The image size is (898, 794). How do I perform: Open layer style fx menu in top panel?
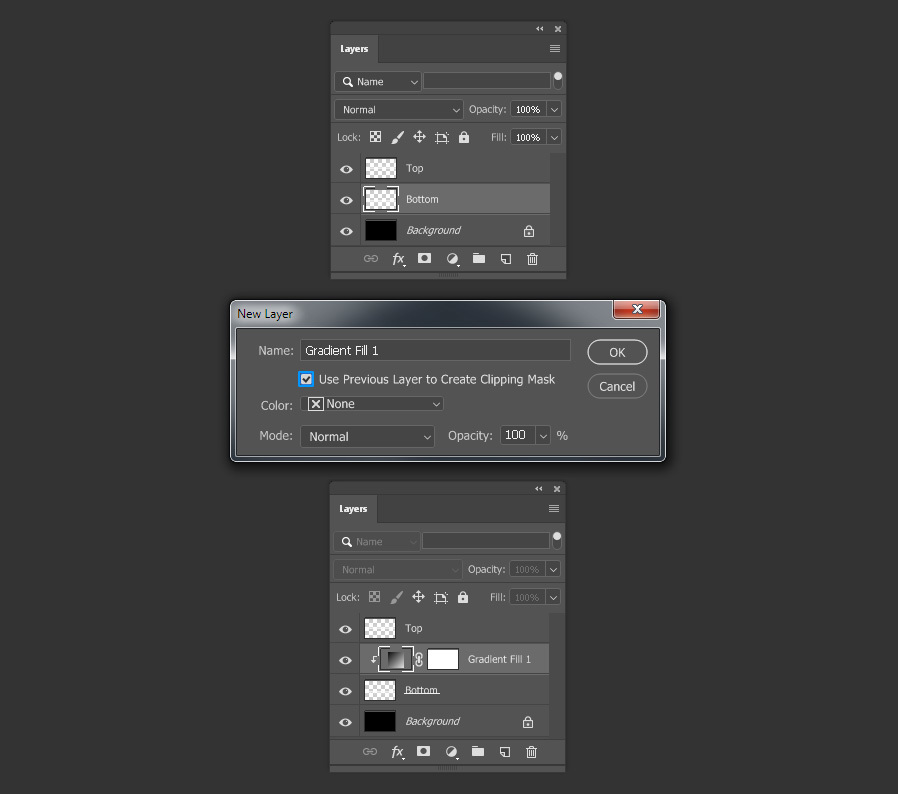point(399,259)
